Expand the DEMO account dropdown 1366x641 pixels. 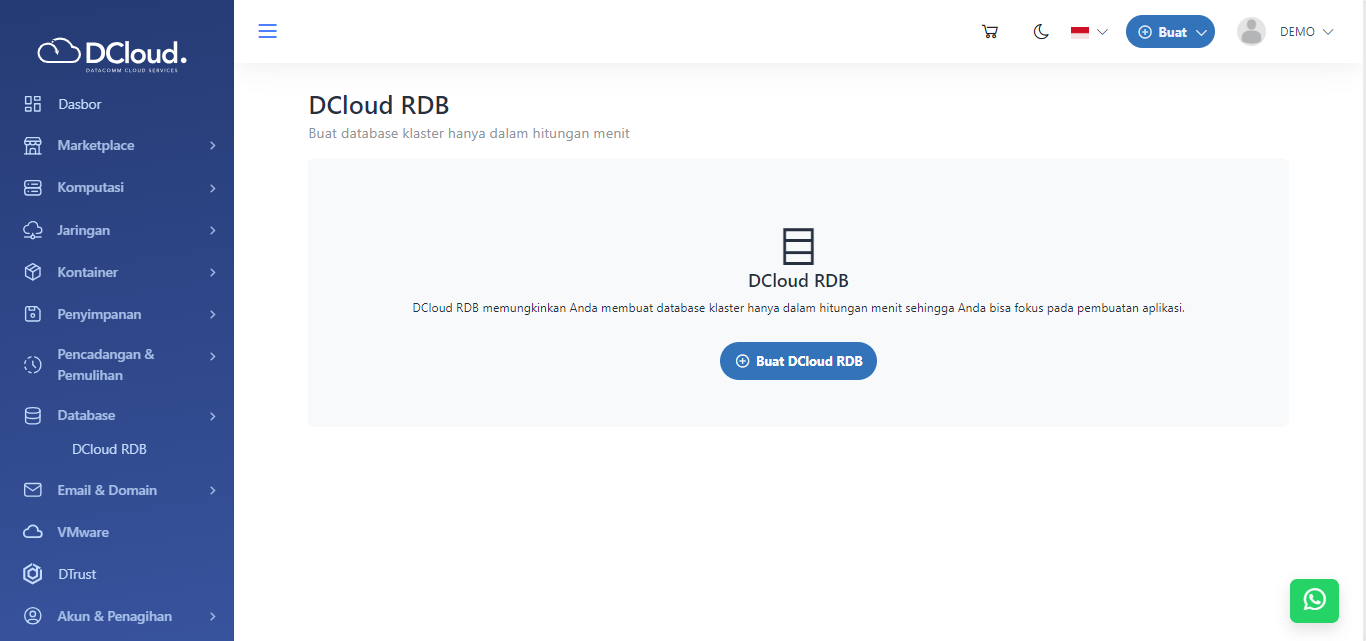[x=1297, y=31]
